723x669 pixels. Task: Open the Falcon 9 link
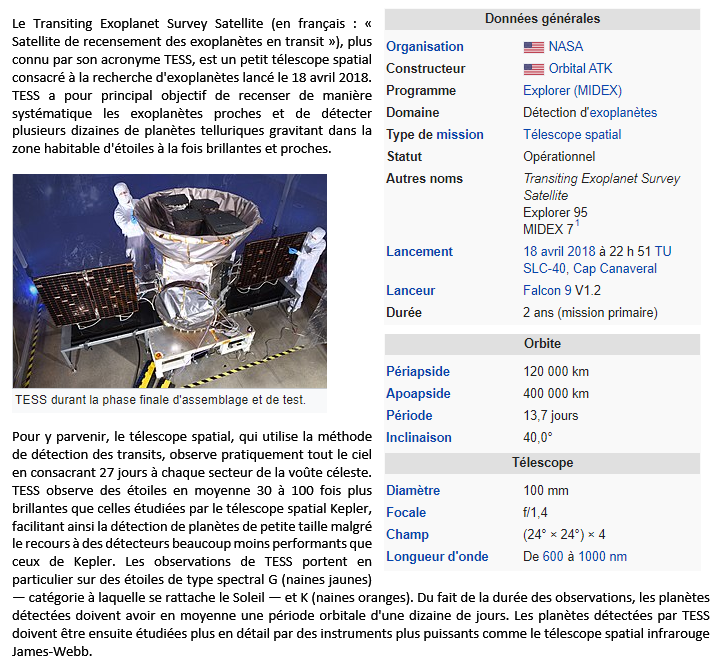pyautogui.click(x=547, y=291)
